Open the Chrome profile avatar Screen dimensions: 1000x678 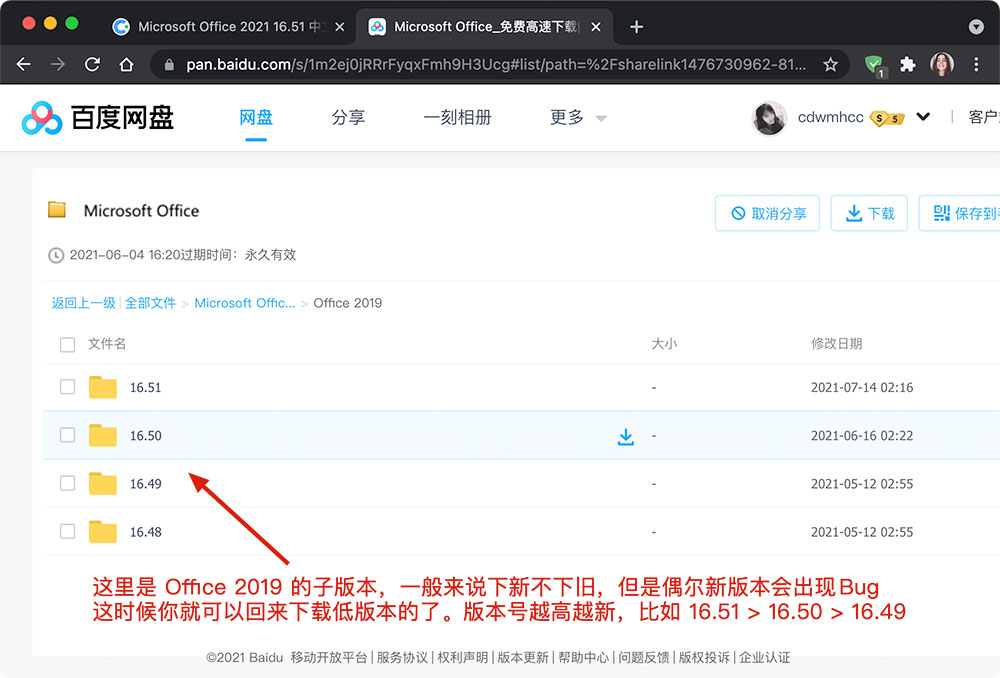pyautogui.click(x=942, y=64)
